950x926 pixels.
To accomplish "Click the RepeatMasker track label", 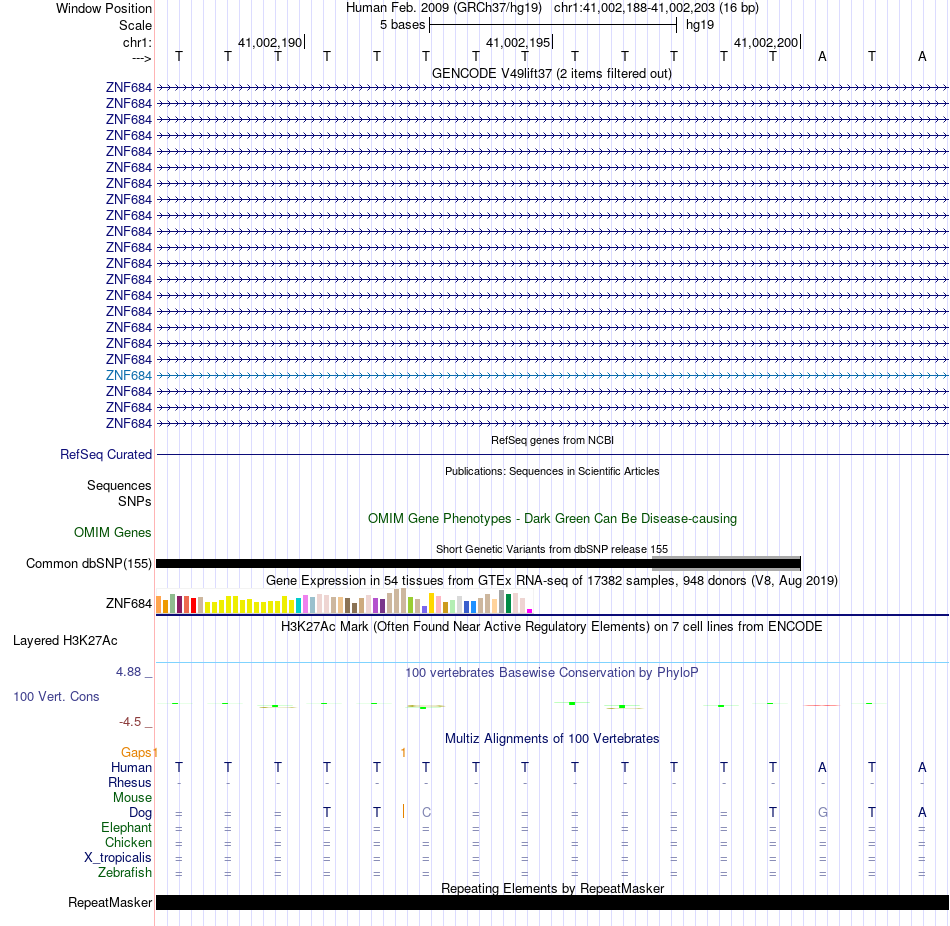I will pyautogui.click(x=110, y=903).
